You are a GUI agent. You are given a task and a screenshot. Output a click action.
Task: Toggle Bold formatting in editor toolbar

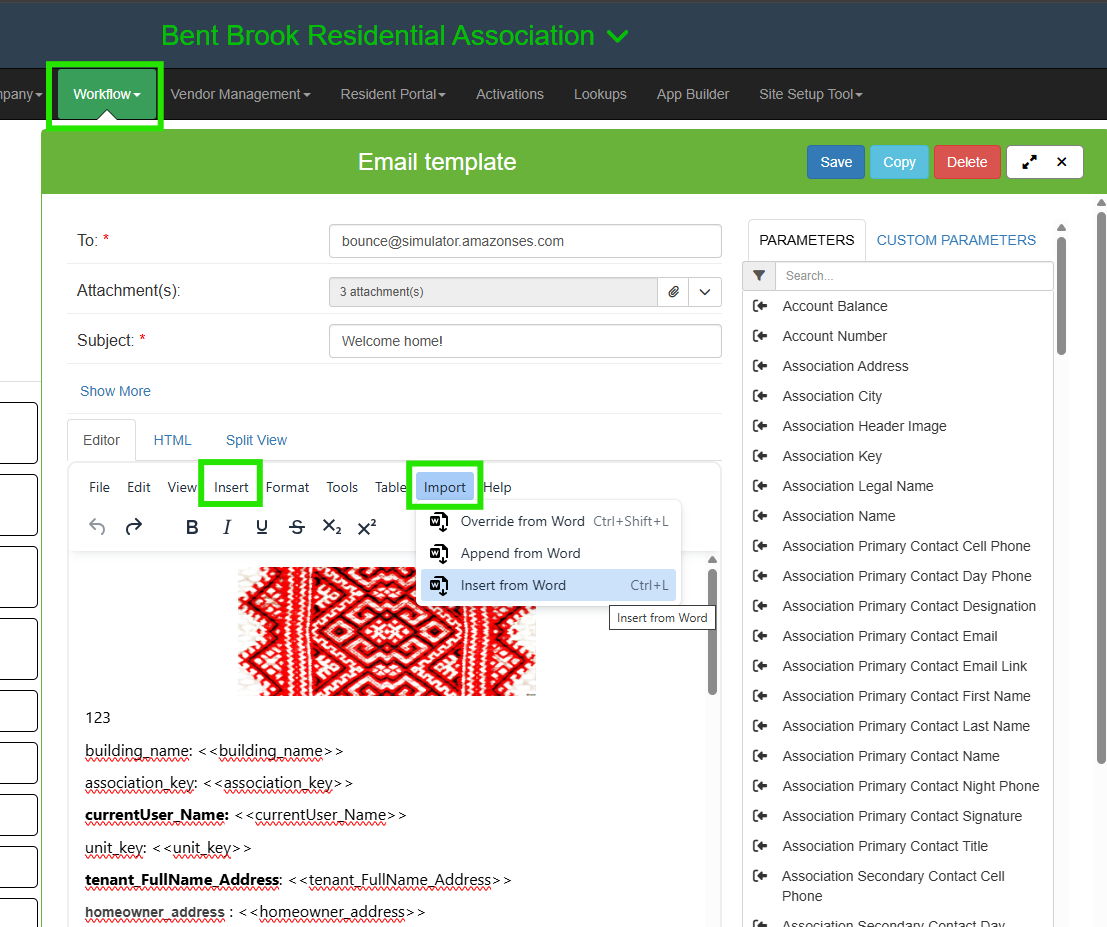point(192,527)
